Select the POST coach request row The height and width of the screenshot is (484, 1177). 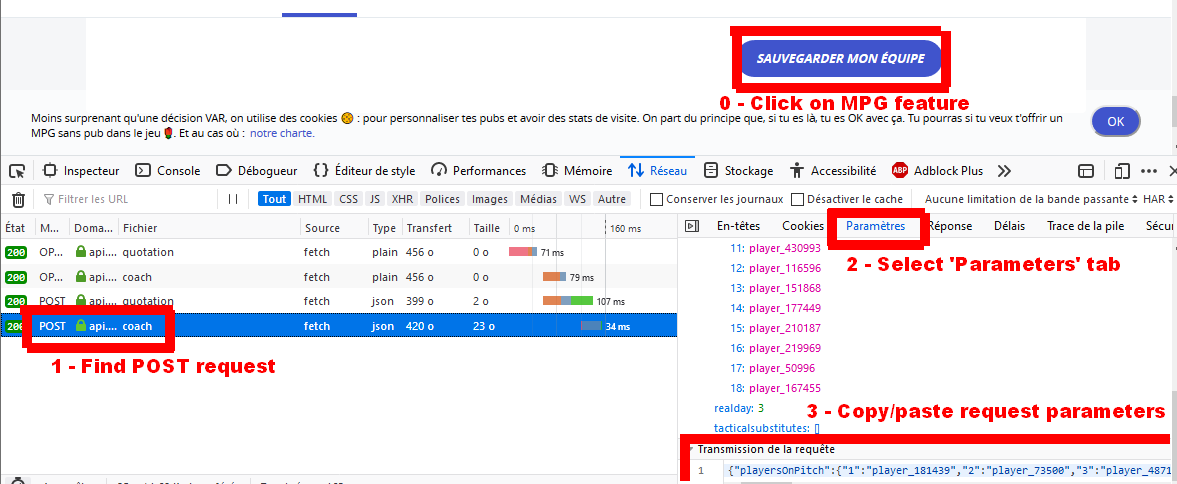[339, 326]
